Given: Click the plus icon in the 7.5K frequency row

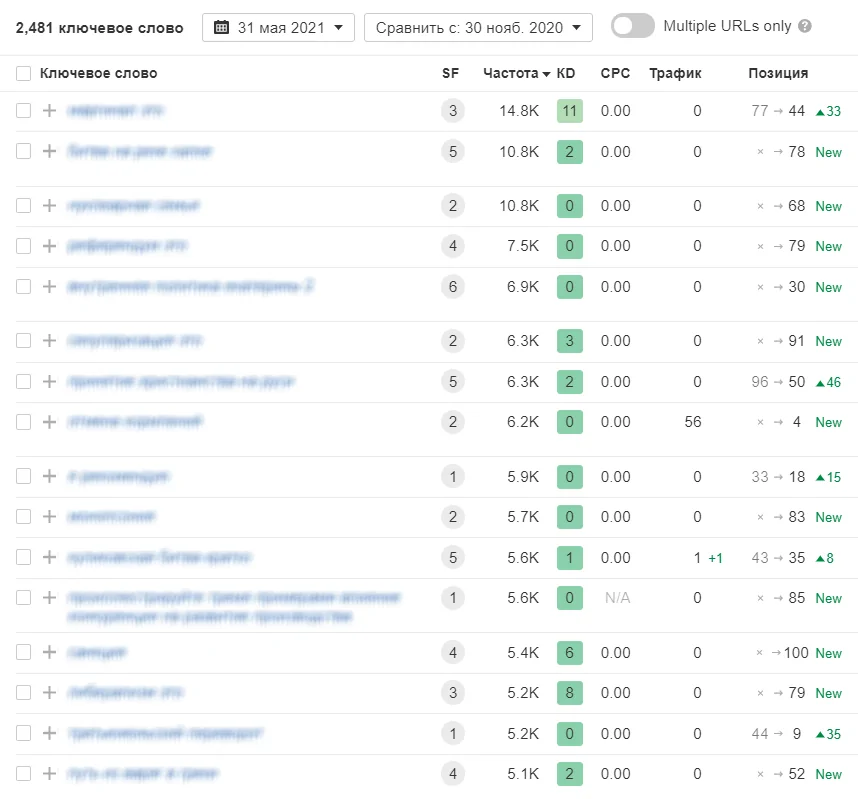Looking at the screenshot, I should pos(50,246).
